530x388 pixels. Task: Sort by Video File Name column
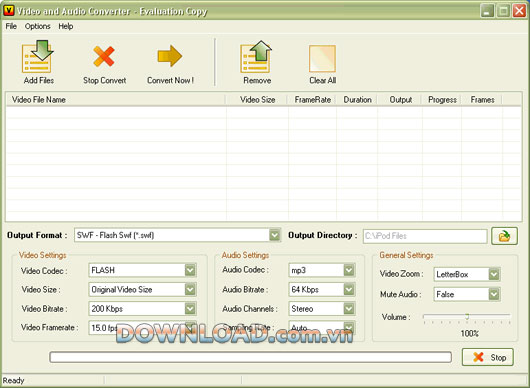115,100
